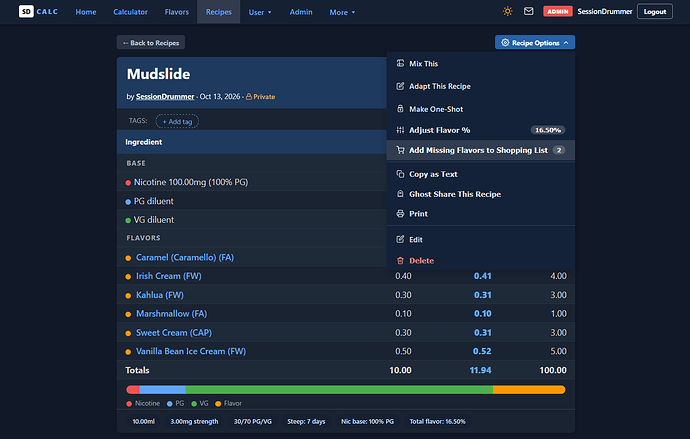690x439 pixels.
Task: Click the Delete trash icon
Action: click(x=400, y=260)
